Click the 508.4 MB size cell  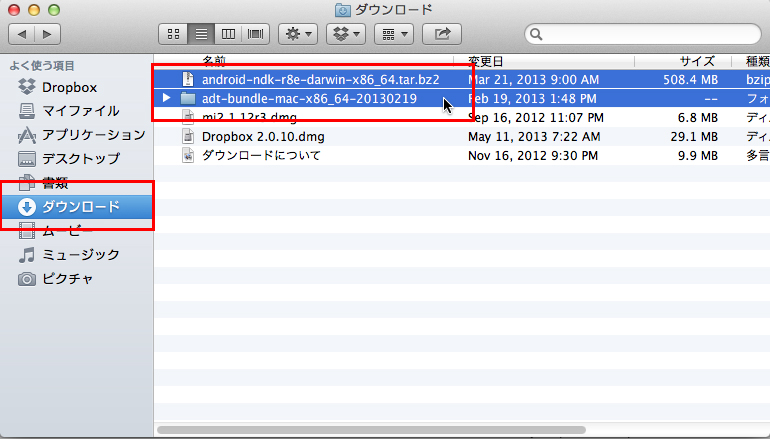pos(690,80)
